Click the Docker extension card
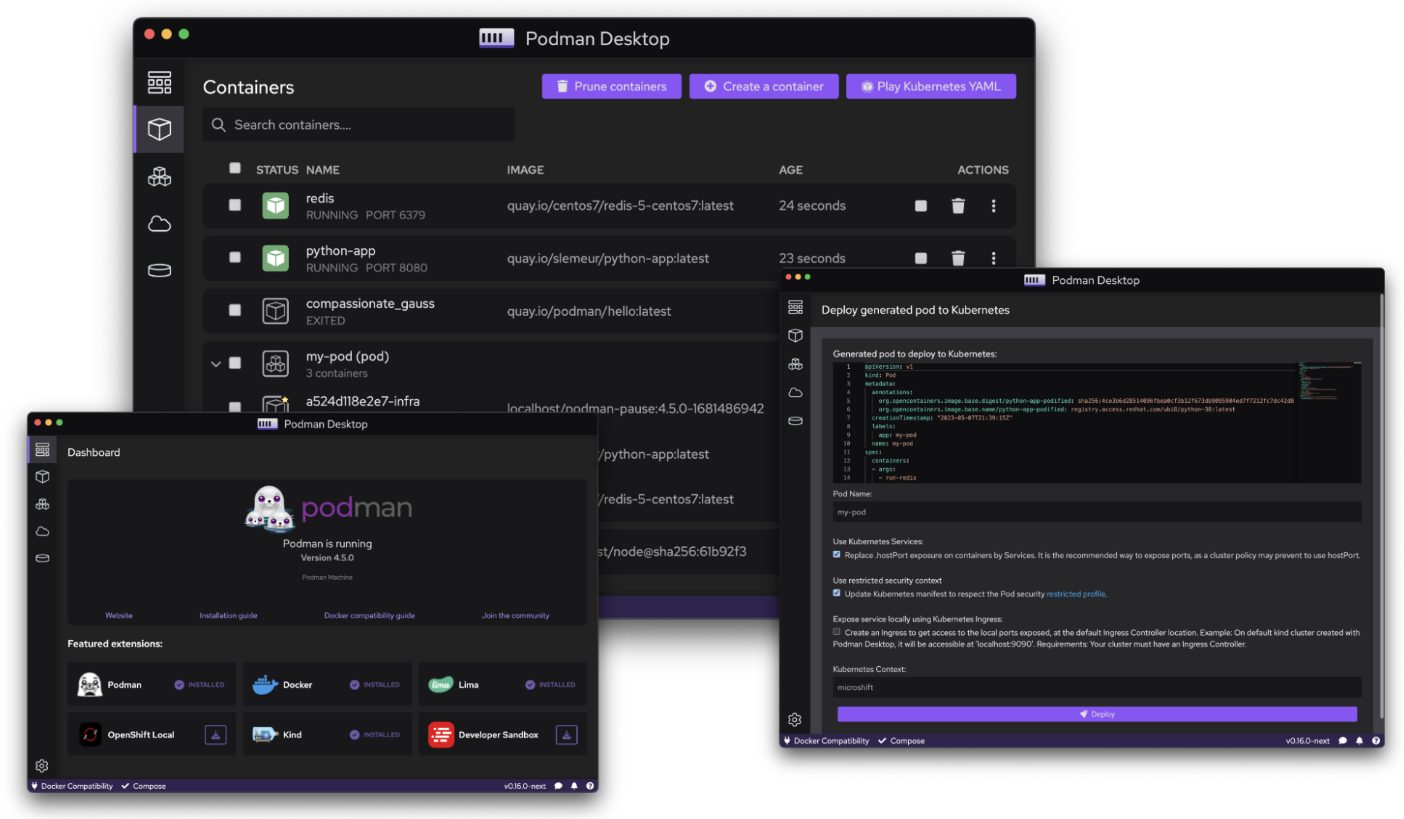 (x=327, y=685)
